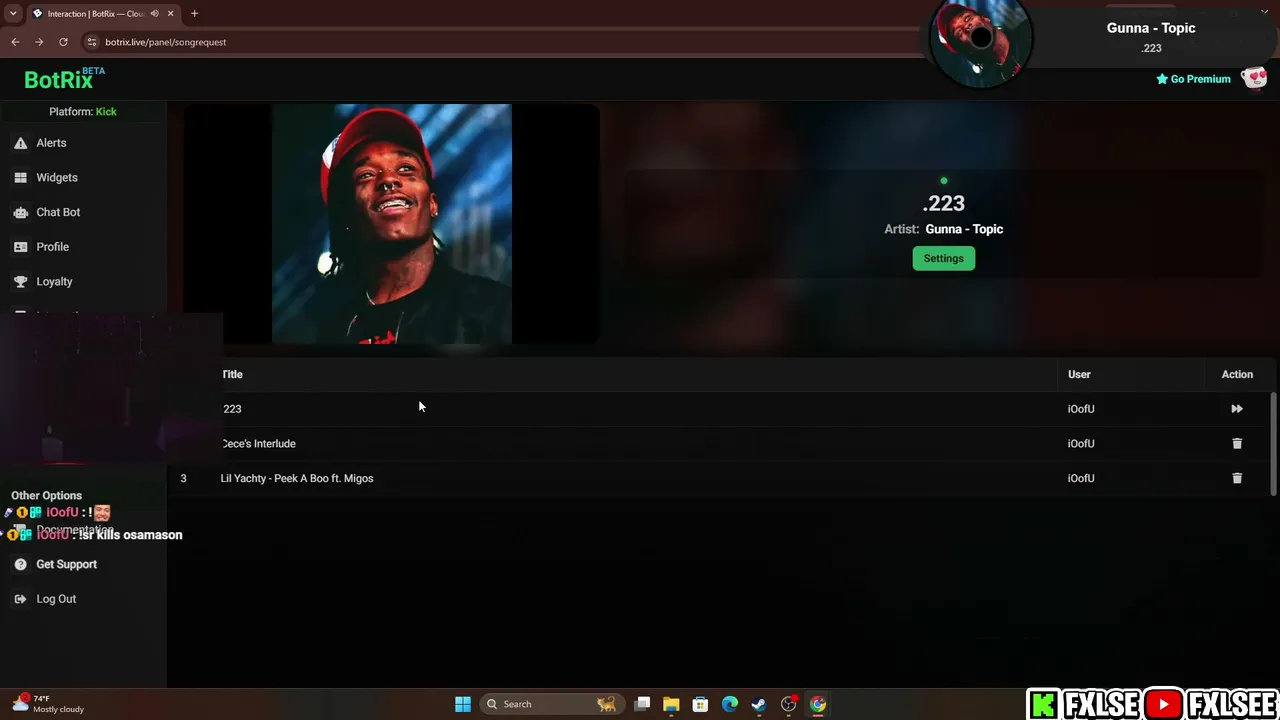Delete Cece's Interlude using its trash icon
Viewport: 1280px width, 720px height.
1237,444
